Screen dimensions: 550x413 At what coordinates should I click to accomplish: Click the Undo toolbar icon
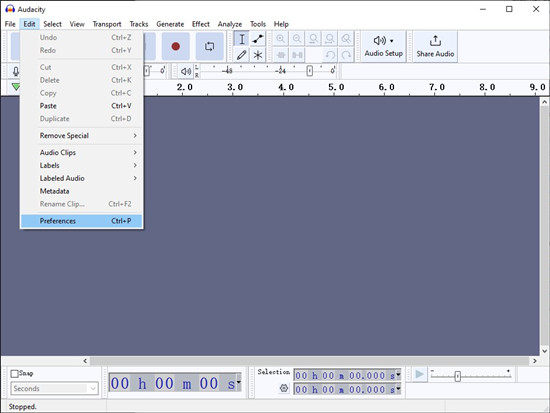tap(329, 55)
